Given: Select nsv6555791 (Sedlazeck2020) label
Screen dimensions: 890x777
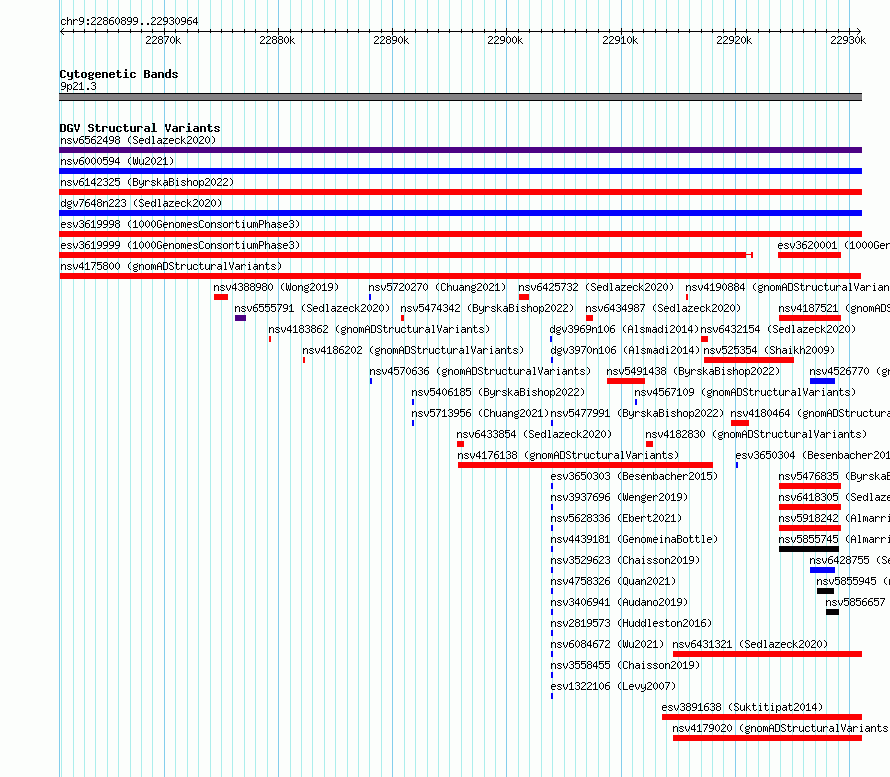Looking at the screenshot, I should [x=312, y=308].
